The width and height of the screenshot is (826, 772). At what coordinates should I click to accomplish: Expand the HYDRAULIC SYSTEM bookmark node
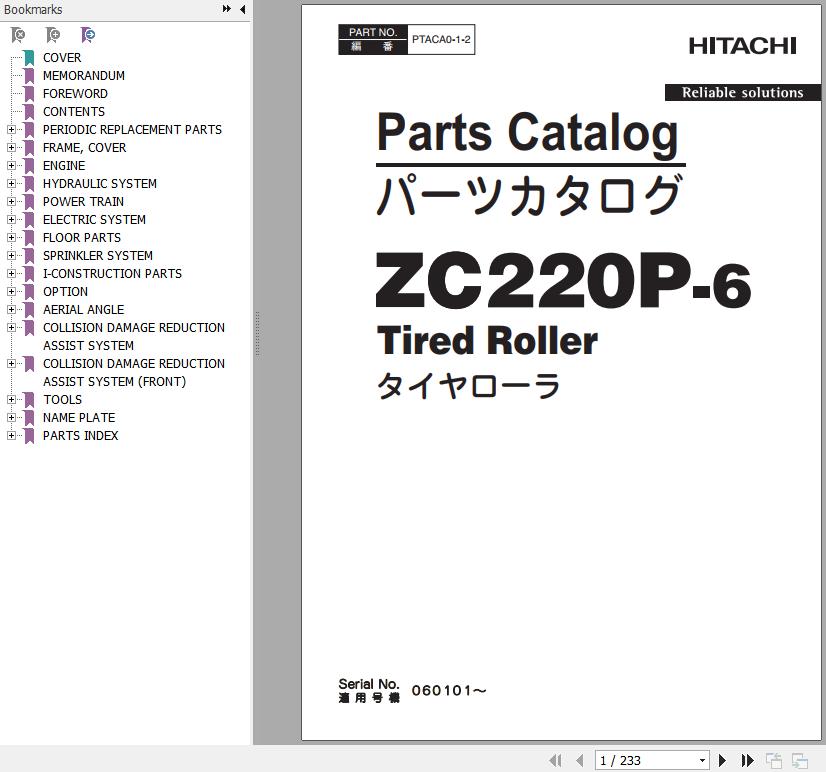[x=11, y=183]
